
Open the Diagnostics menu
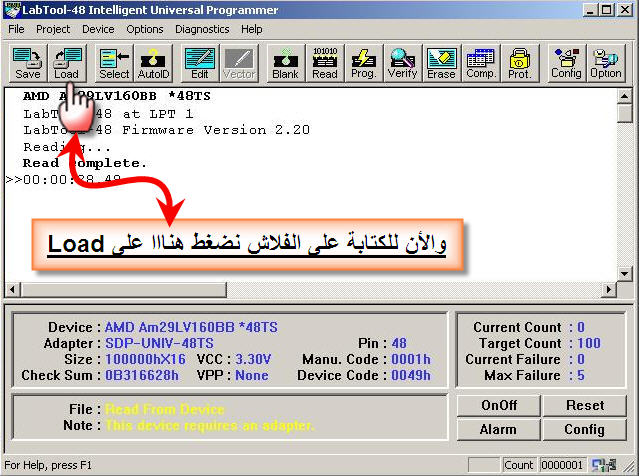202,29
